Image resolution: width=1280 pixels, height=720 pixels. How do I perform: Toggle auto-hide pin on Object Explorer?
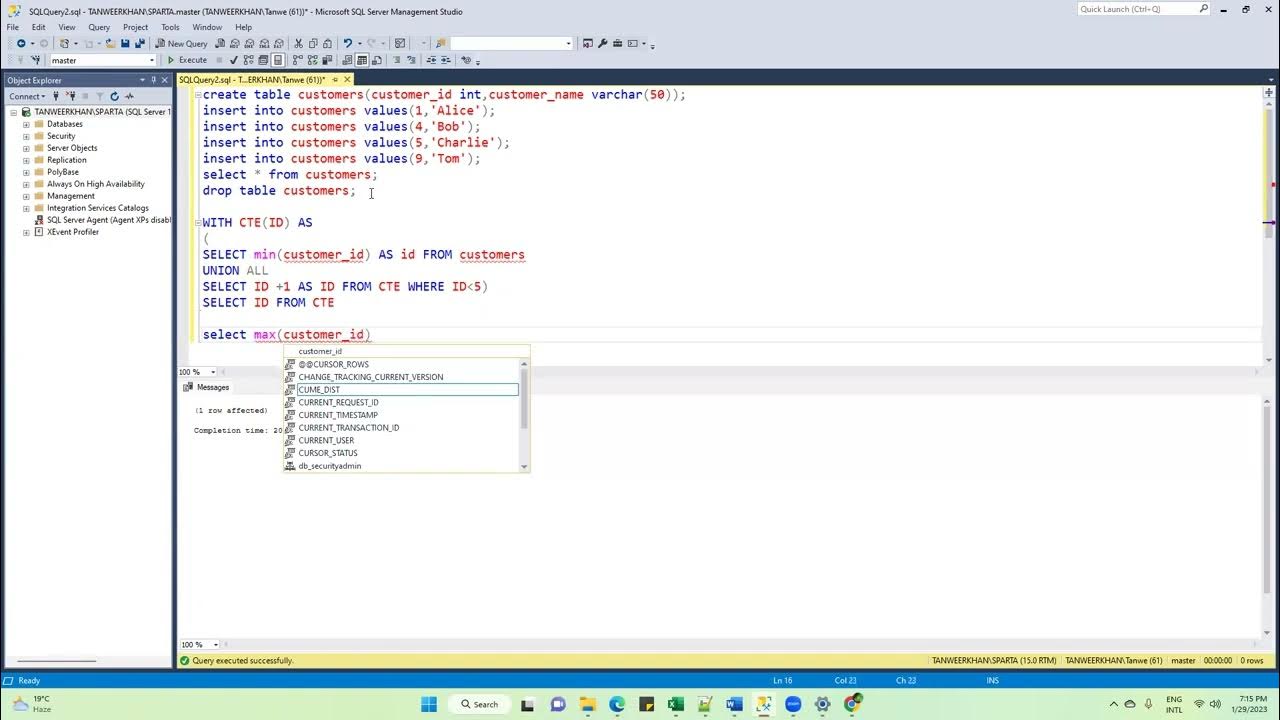[x=153, y=80]
